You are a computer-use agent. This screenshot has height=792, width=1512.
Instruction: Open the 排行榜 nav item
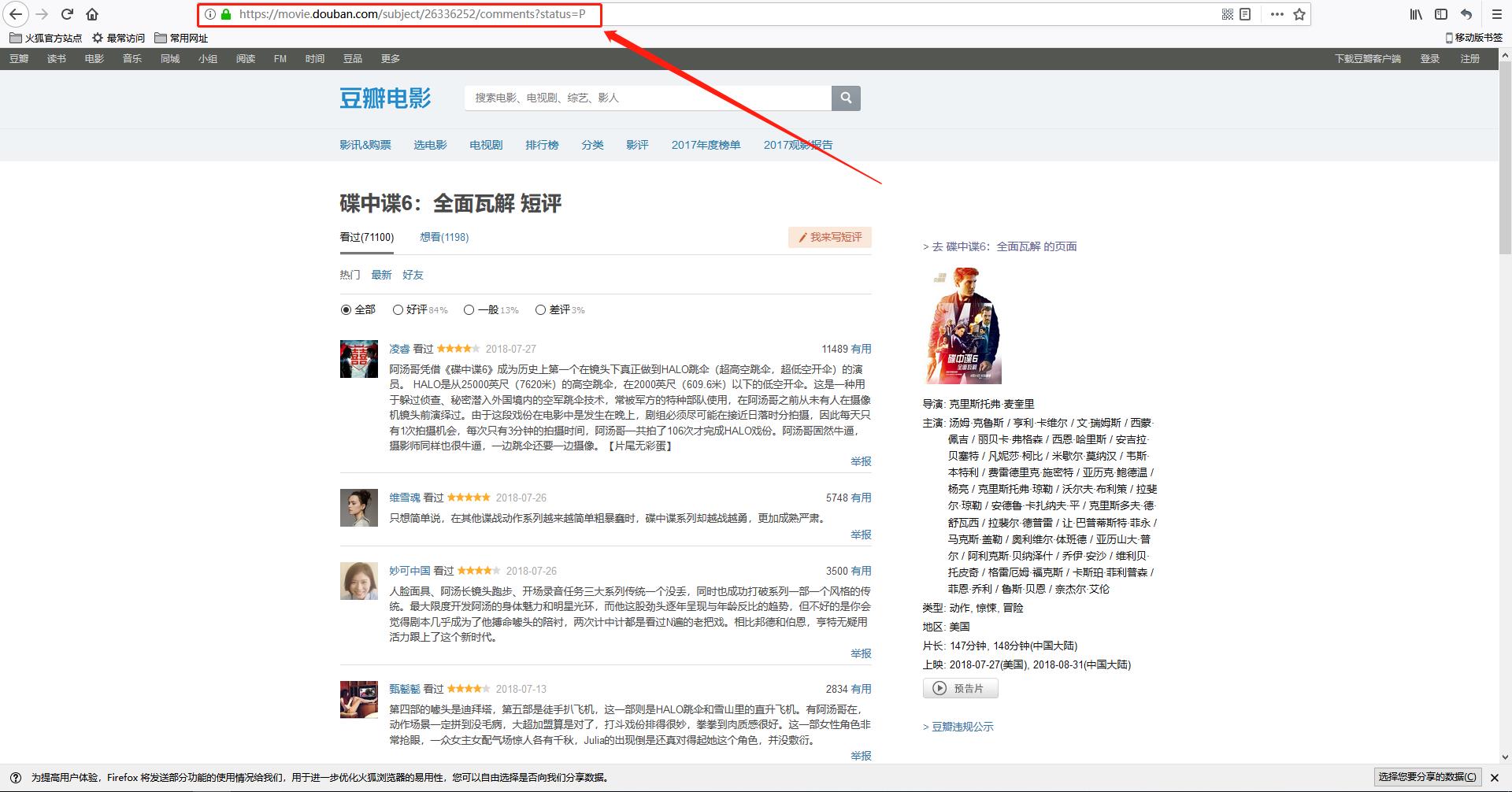pyautogui.click(x=542, y=145)
